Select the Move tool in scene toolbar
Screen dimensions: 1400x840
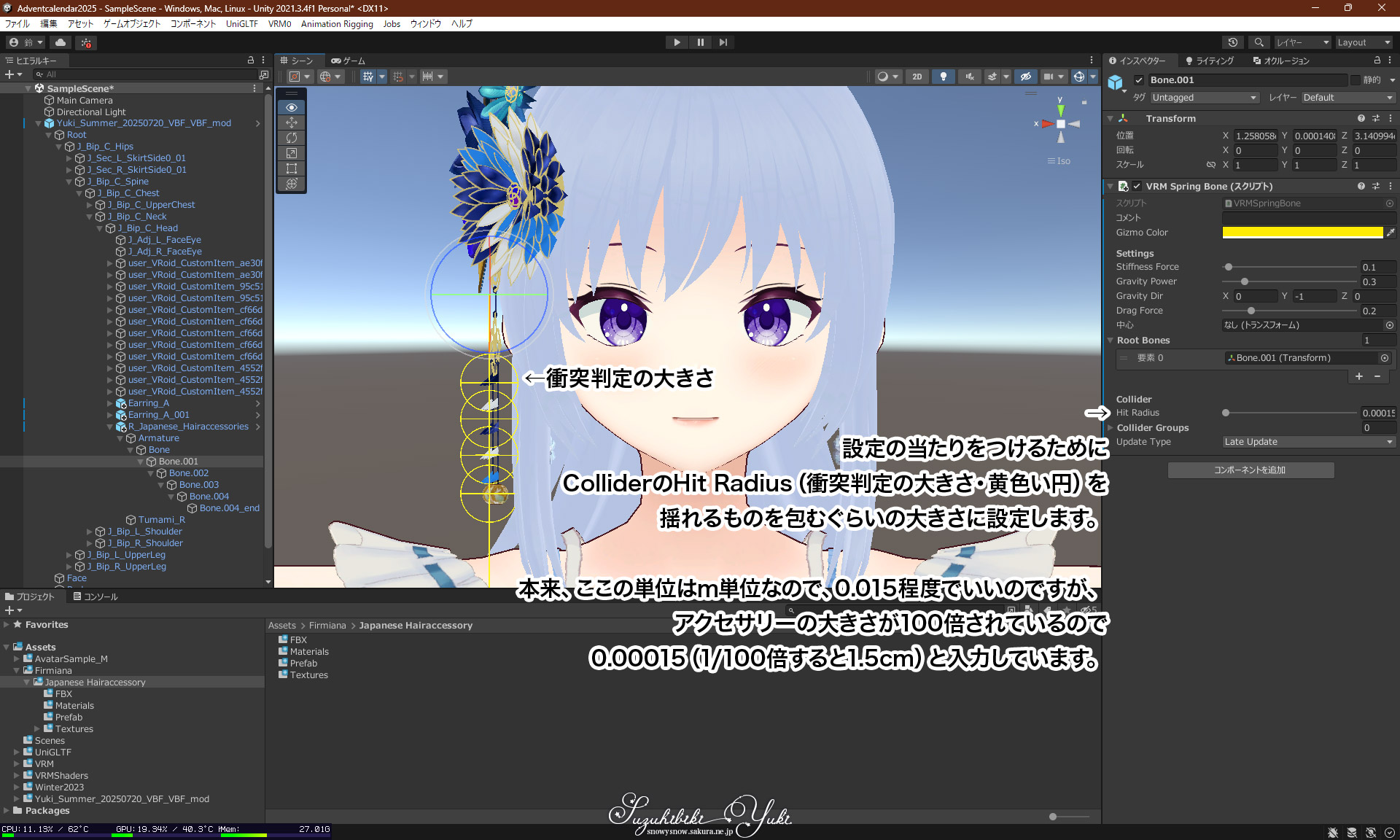pos(292,122)
